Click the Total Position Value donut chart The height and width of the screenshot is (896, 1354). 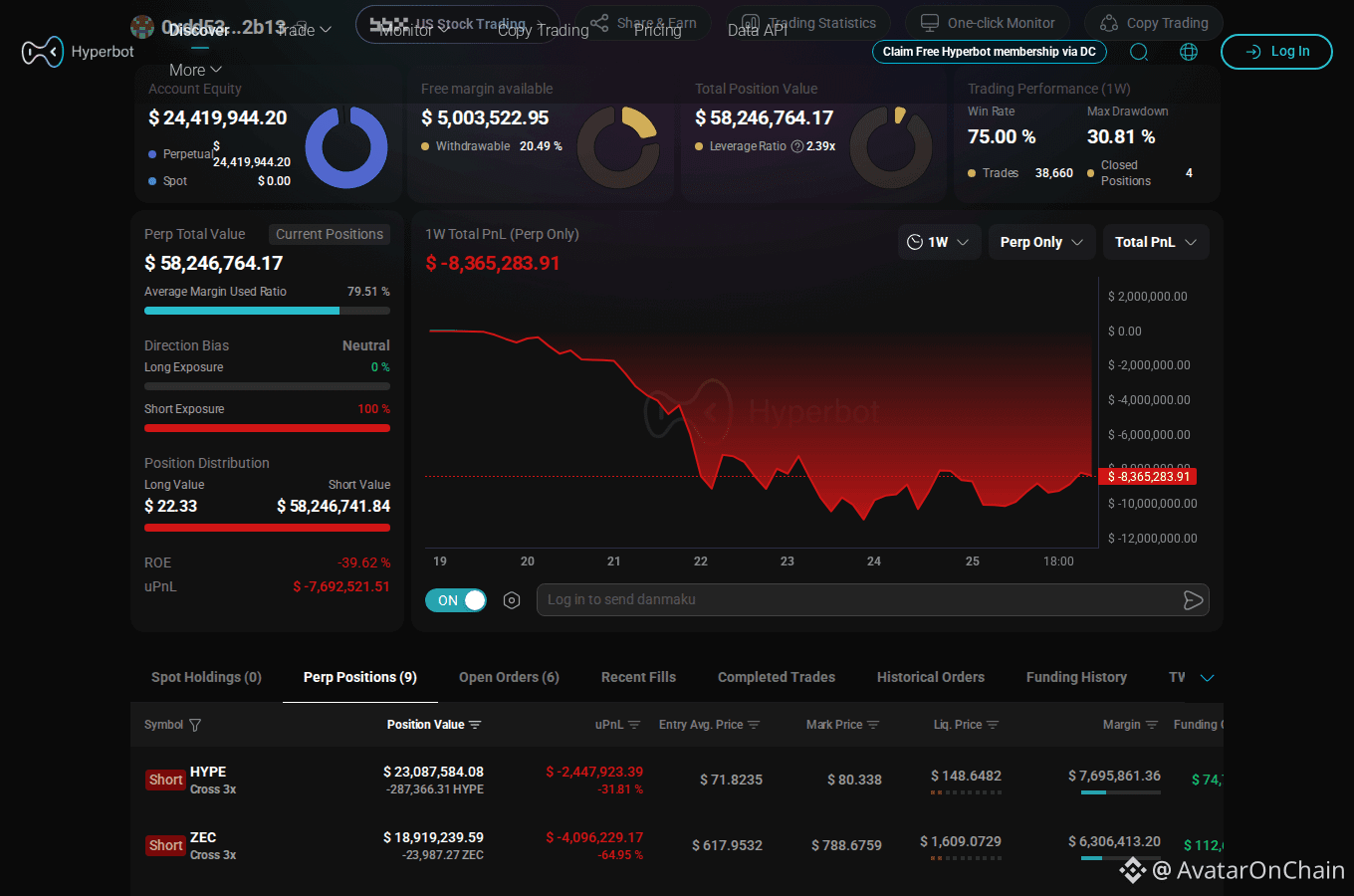[891, 147]
